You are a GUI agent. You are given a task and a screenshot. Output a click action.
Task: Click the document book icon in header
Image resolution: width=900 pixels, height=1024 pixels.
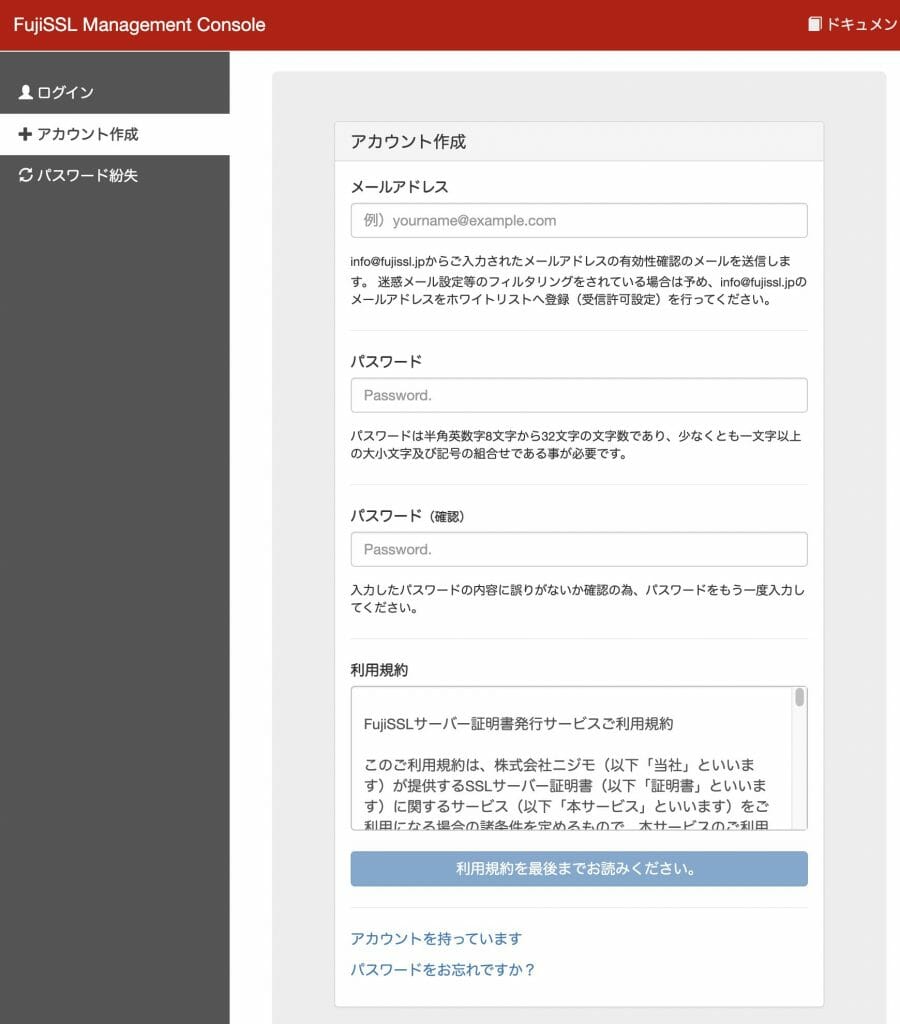[814, 24]
